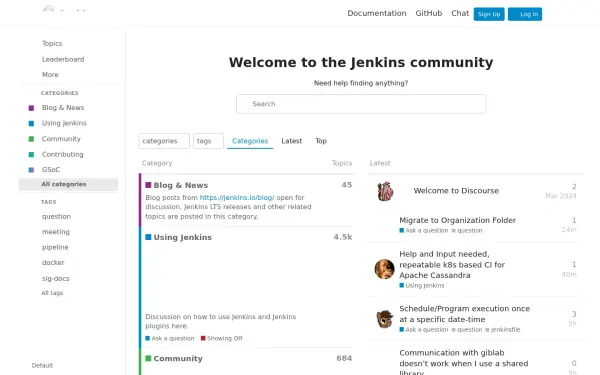Click avatar beside Apache Cassandra topic
This screenshot has height=375, width=600.
pos(385,269)
